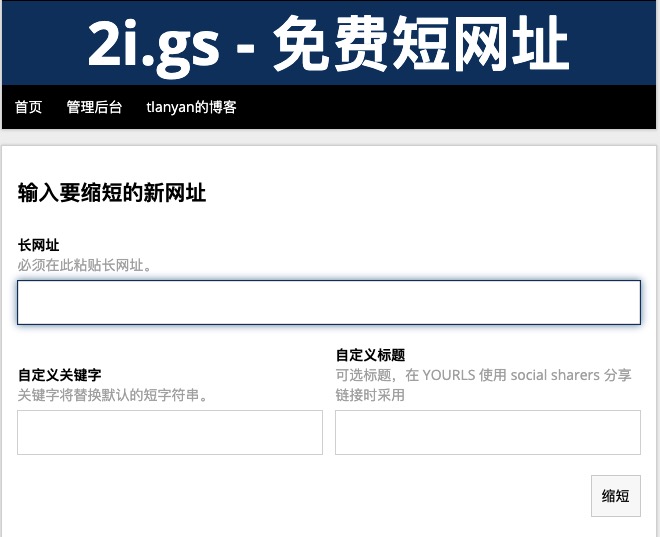Screen dimensions: 660x537
Task: Click the 输入要缩短的新网址 heading
Action: (x=112, y=193)
